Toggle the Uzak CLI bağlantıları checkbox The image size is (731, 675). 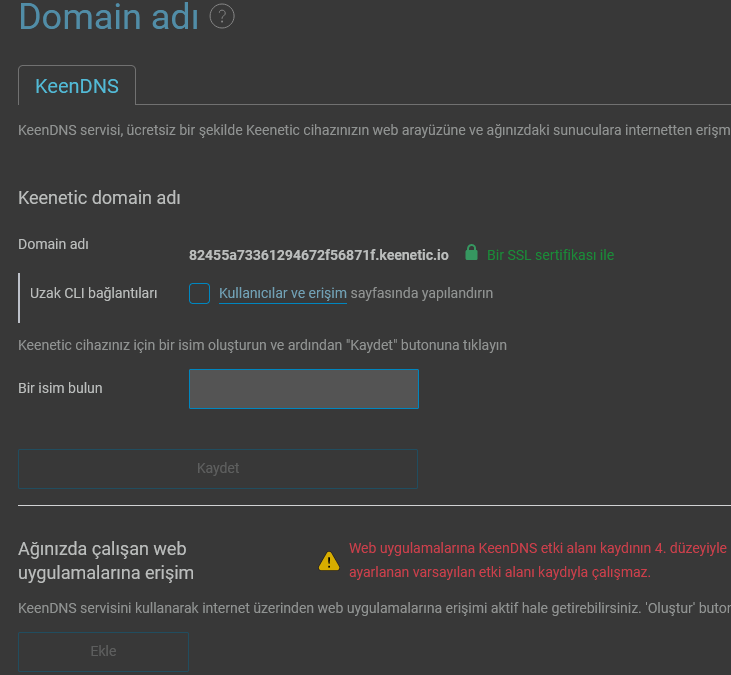(200, 294)
